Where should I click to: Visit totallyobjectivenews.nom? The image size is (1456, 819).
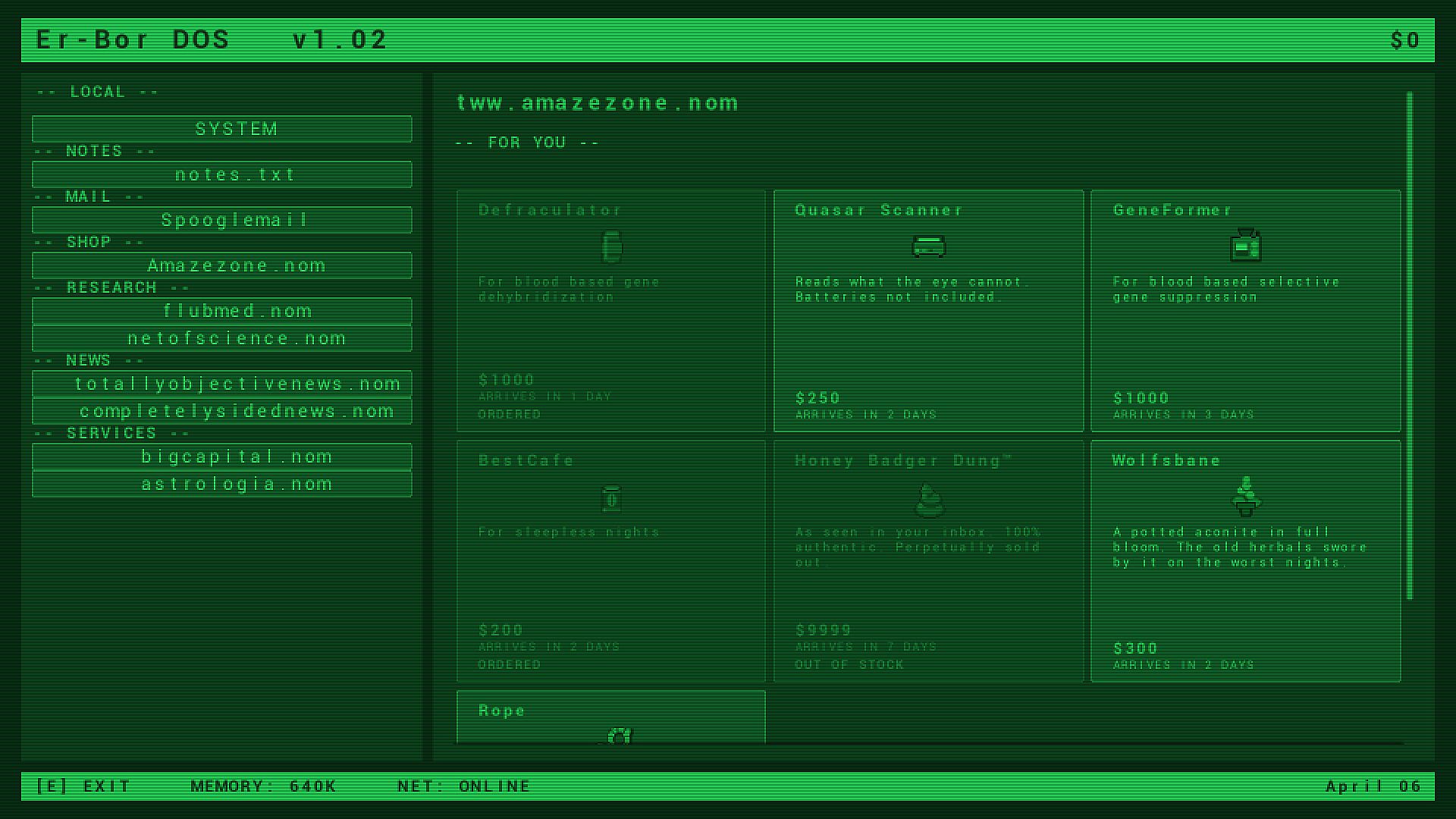click(222, 384)
